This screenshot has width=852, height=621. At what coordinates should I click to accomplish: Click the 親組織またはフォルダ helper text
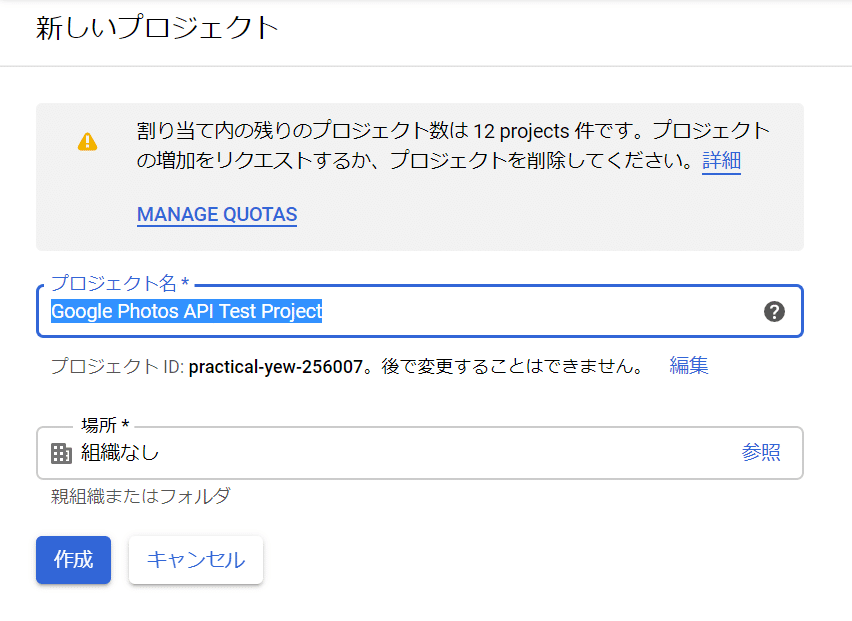[141, 496]
